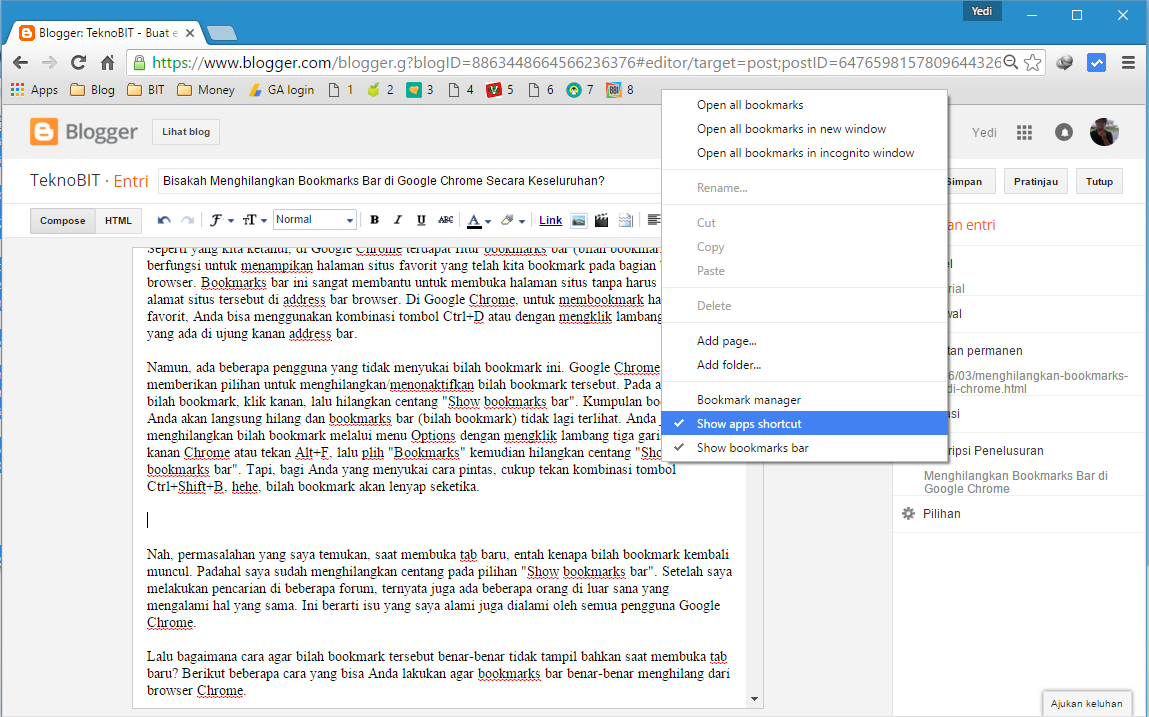The image size is (1149, 717).
Task: Open the font size dropdown
Action: 255,220
